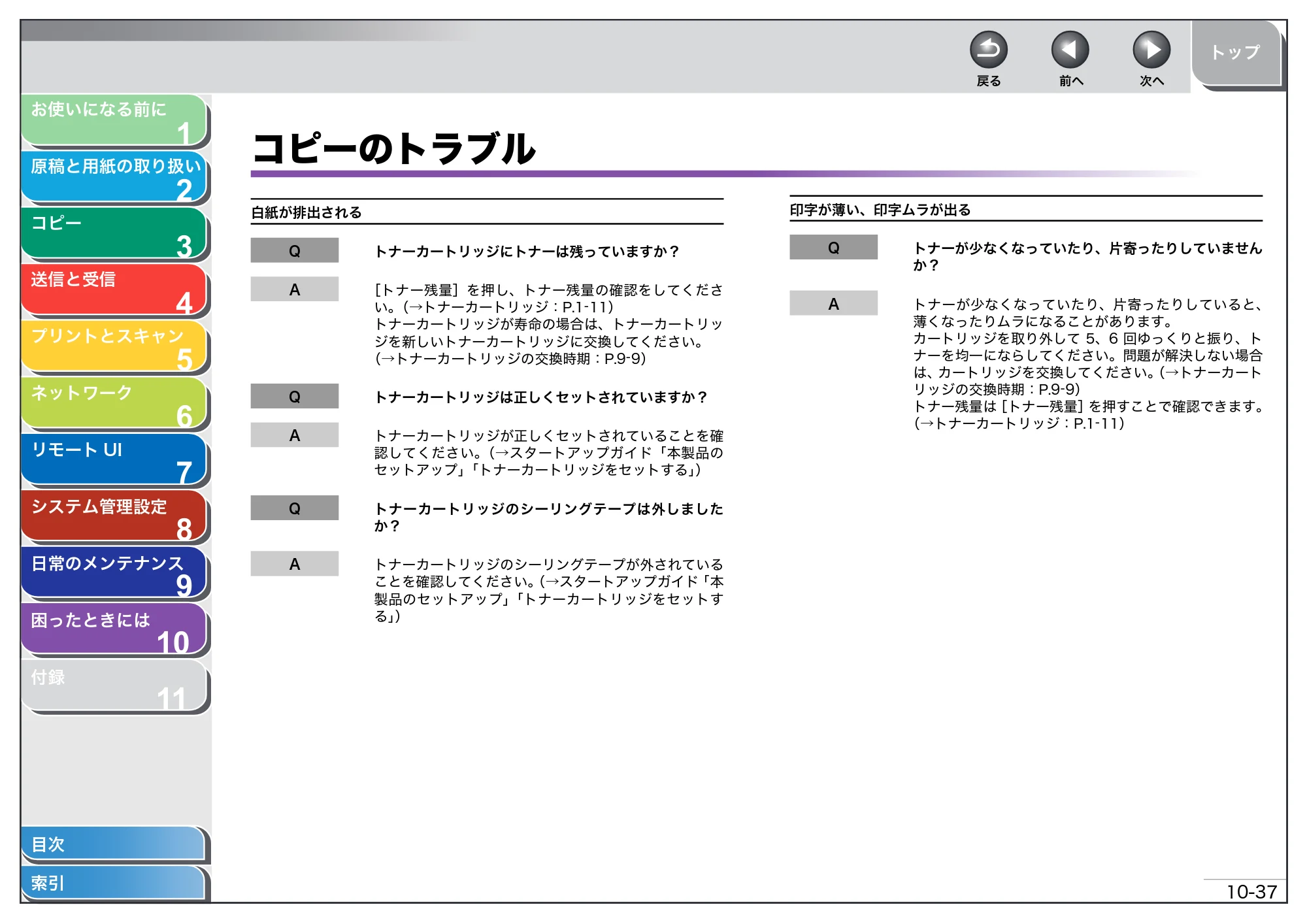Click the 印字が薄い、印字ムラが出る heading
Viewport: 1307px width, 924px height.
[880, 210]
